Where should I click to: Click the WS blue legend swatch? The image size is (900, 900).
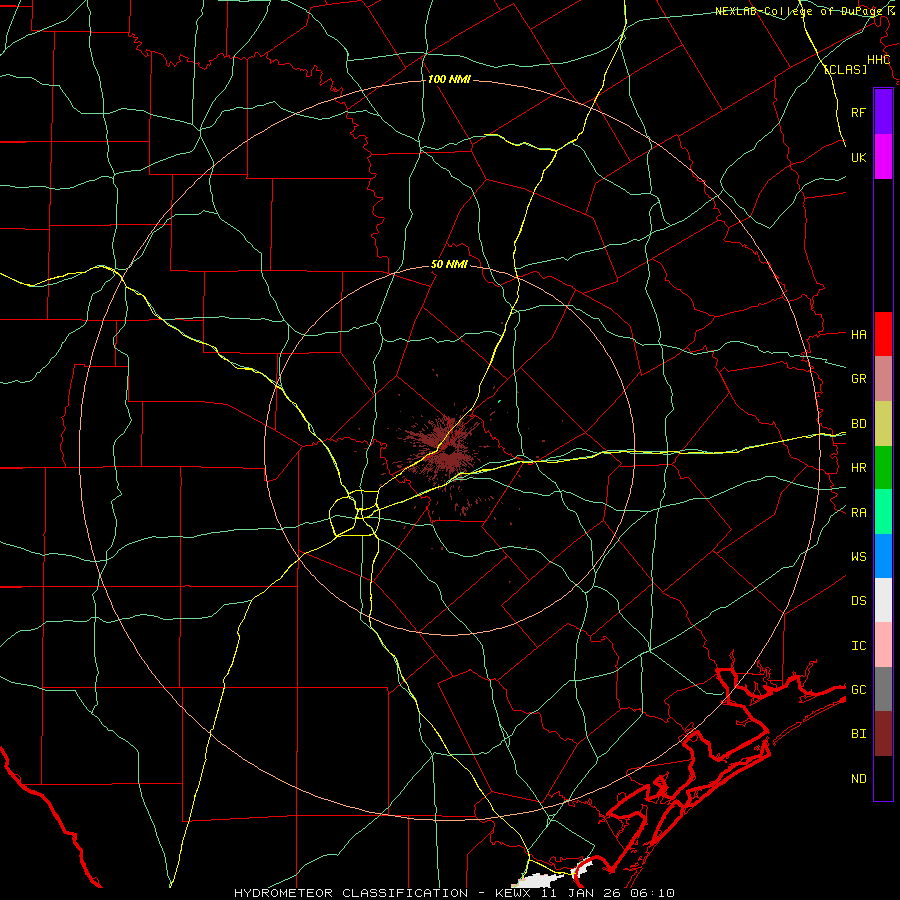(883, 556)
